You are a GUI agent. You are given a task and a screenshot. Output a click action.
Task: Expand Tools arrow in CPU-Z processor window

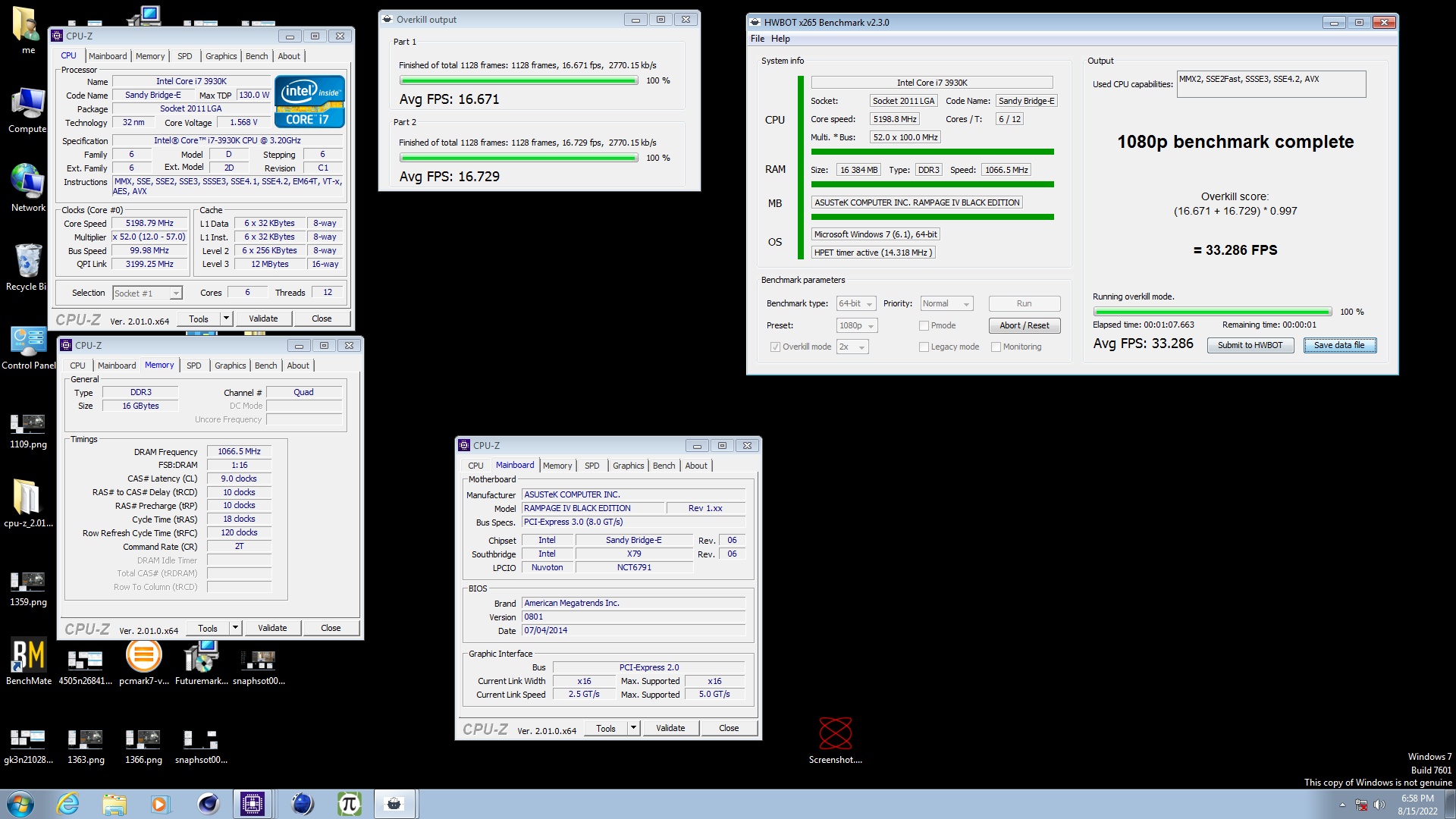pyautogui.click(x=226, y=318)
